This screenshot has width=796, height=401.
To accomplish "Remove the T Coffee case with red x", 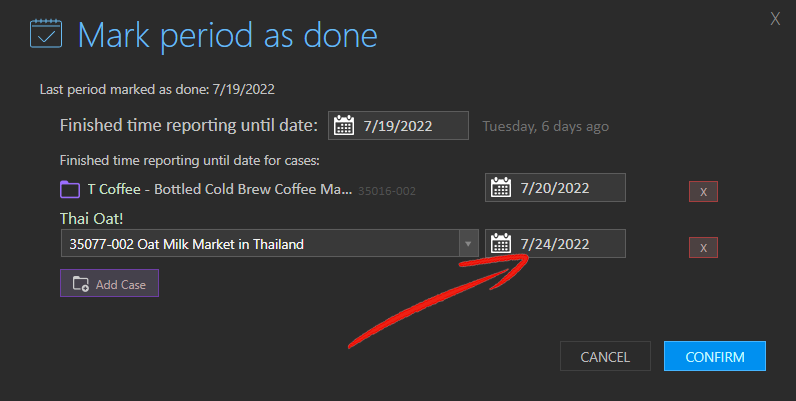I will (x=703, y=191).
